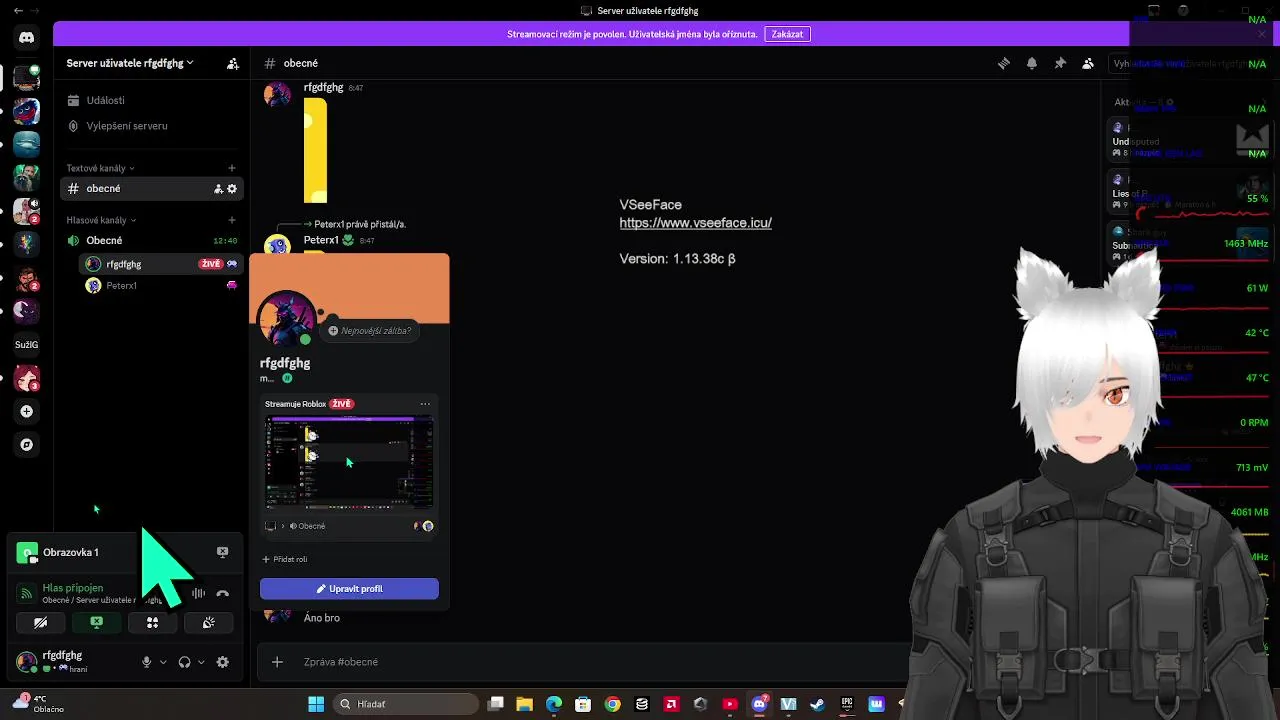This screenshot has height=720, width=1280.
Task: Go back with the title bar arrow
Action: click(18, 11)
